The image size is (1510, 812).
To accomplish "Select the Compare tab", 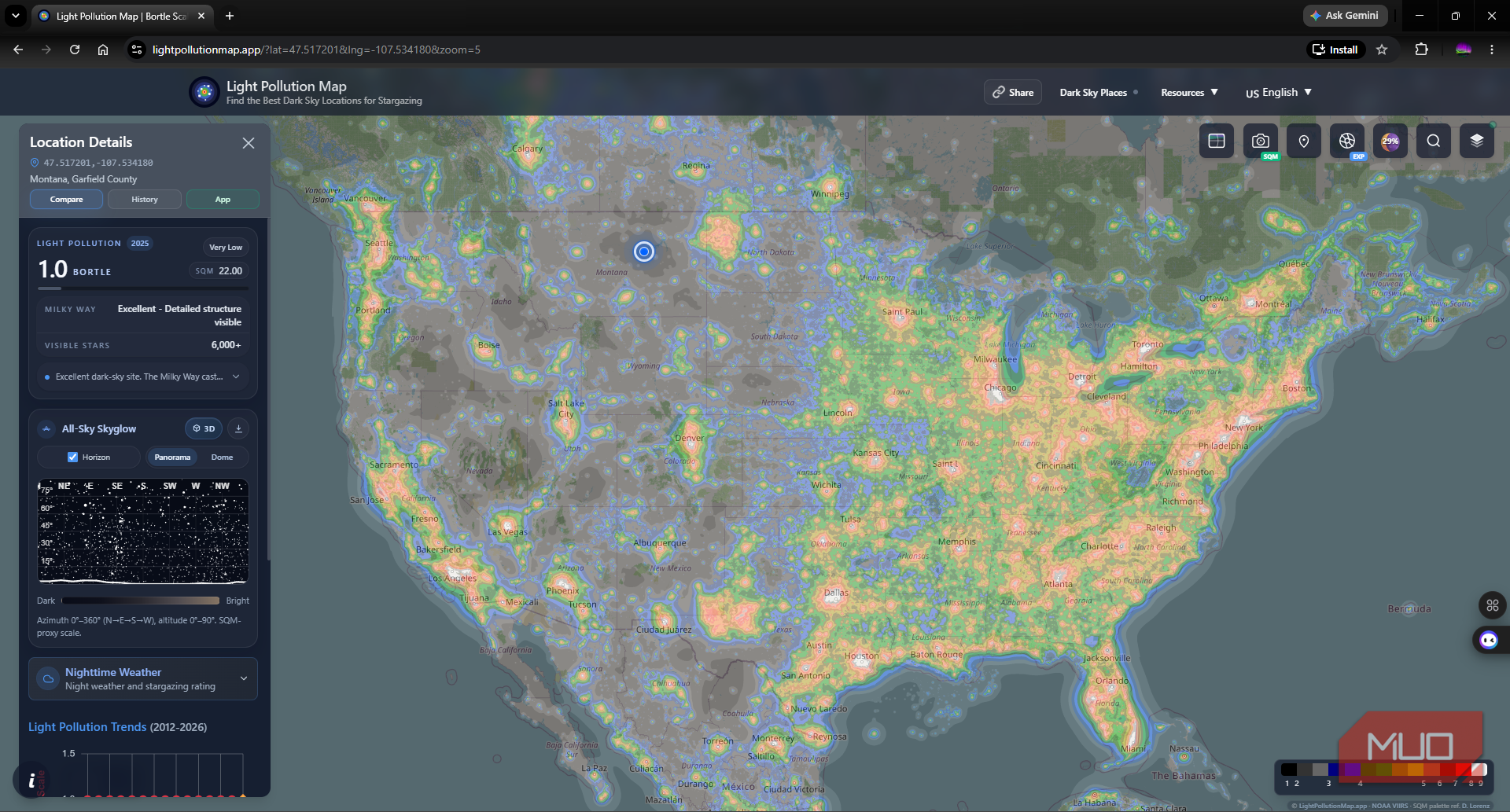I will [x=66, y=200].
